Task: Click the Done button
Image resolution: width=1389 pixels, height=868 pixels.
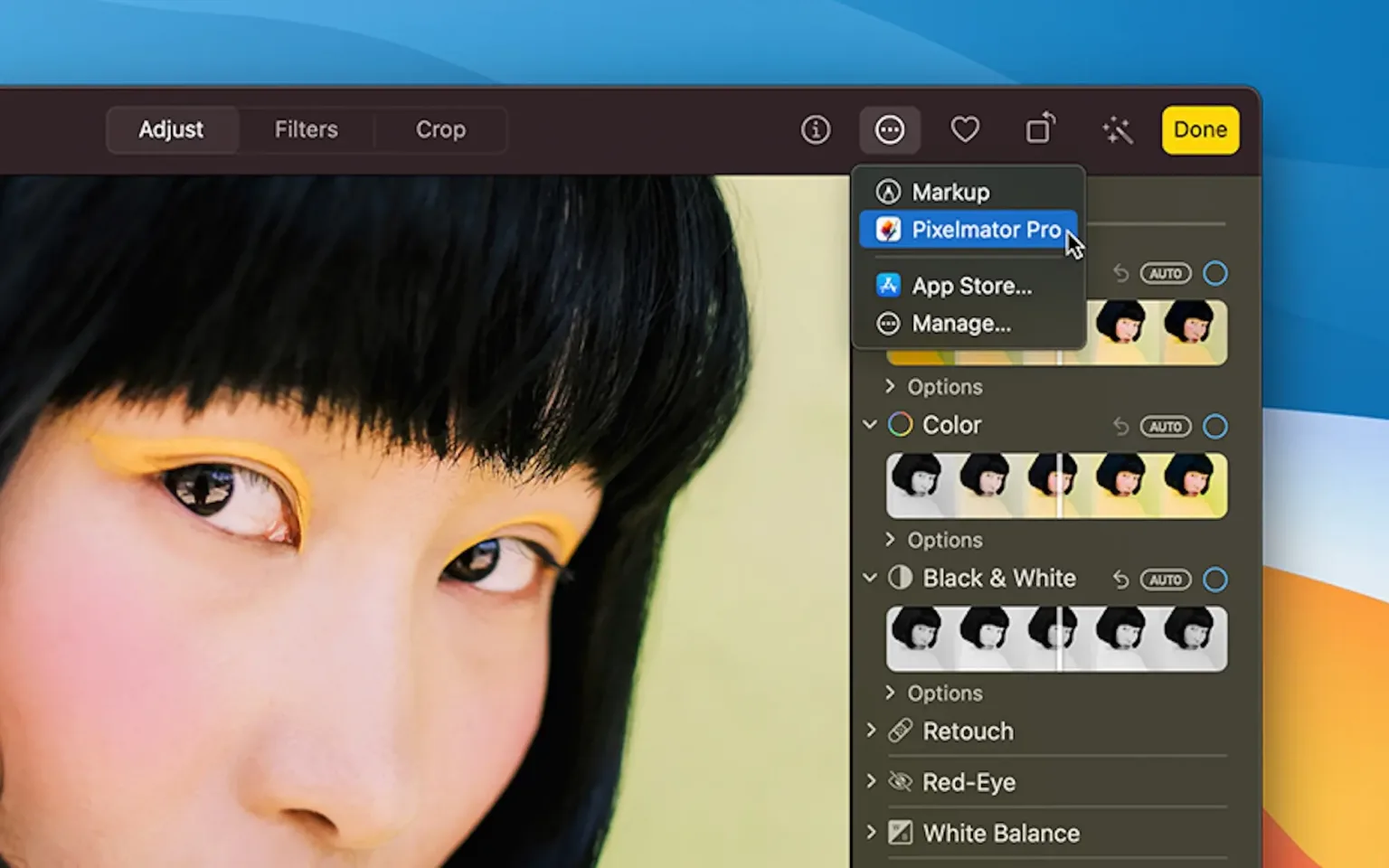Action: coord(1200,129)
